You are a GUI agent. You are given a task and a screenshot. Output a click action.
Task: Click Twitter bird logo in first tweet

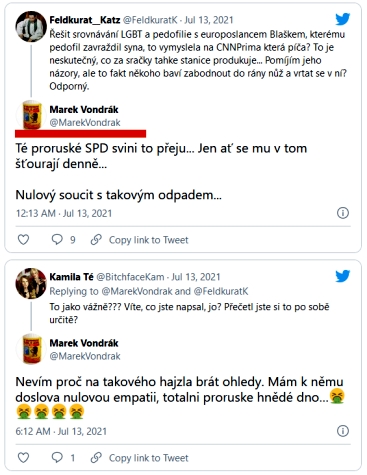(343, 19)
